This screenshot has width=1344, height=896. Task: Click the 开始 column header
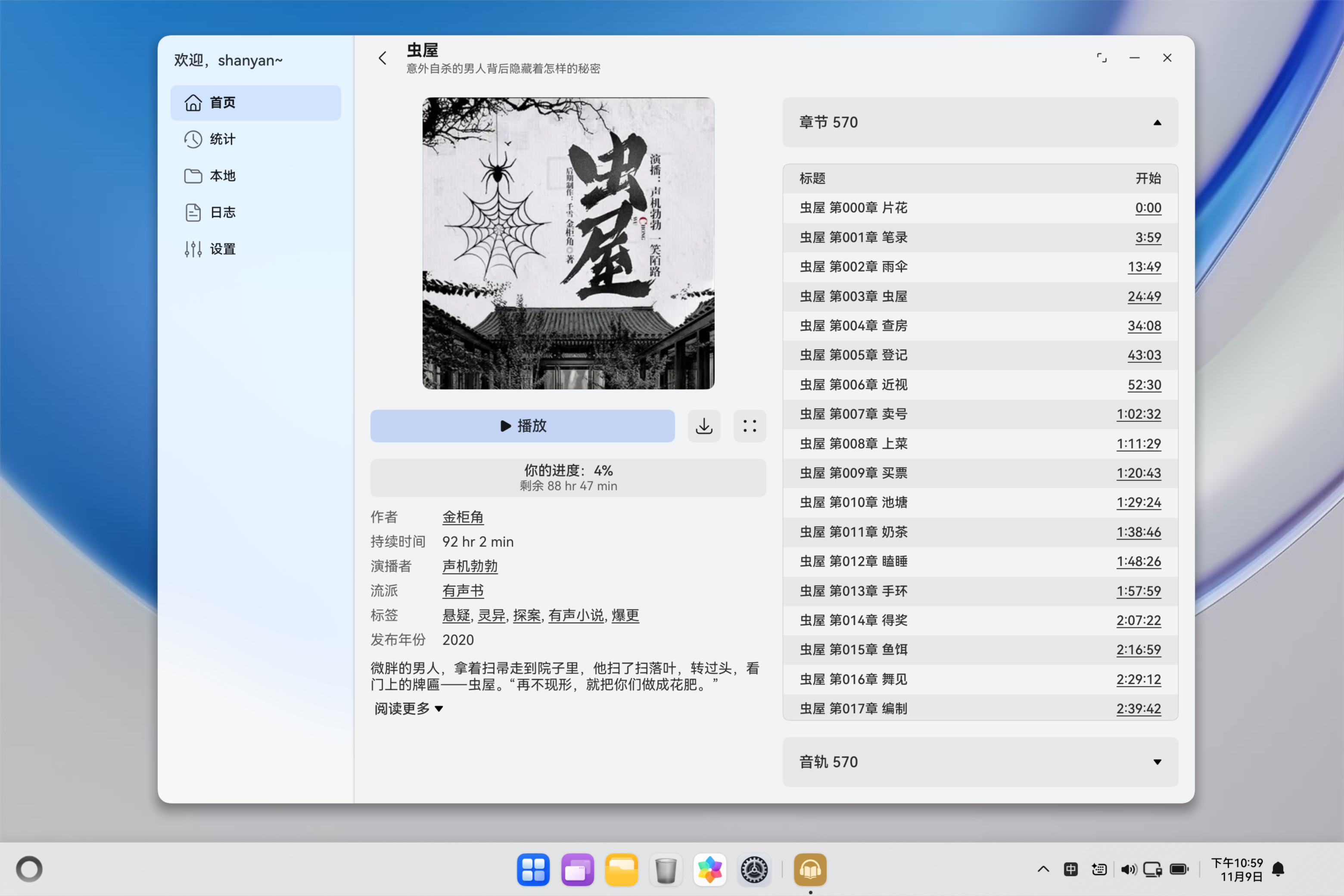pyautogui.click(x=1148, y=178)
